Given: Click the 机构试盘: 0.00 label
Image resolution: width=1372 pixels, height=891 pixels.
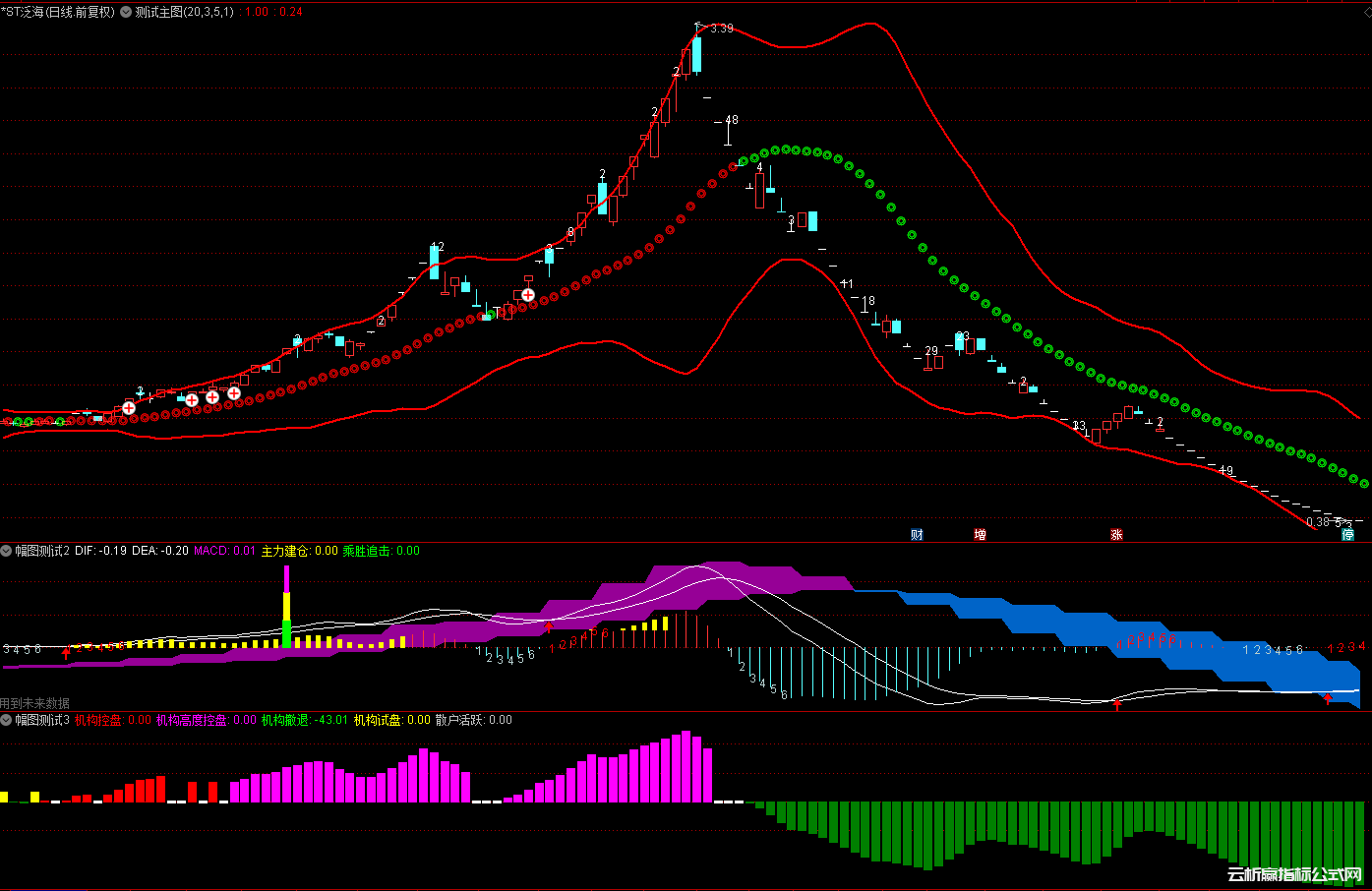Looking at the screenshot, I should 392,720.
